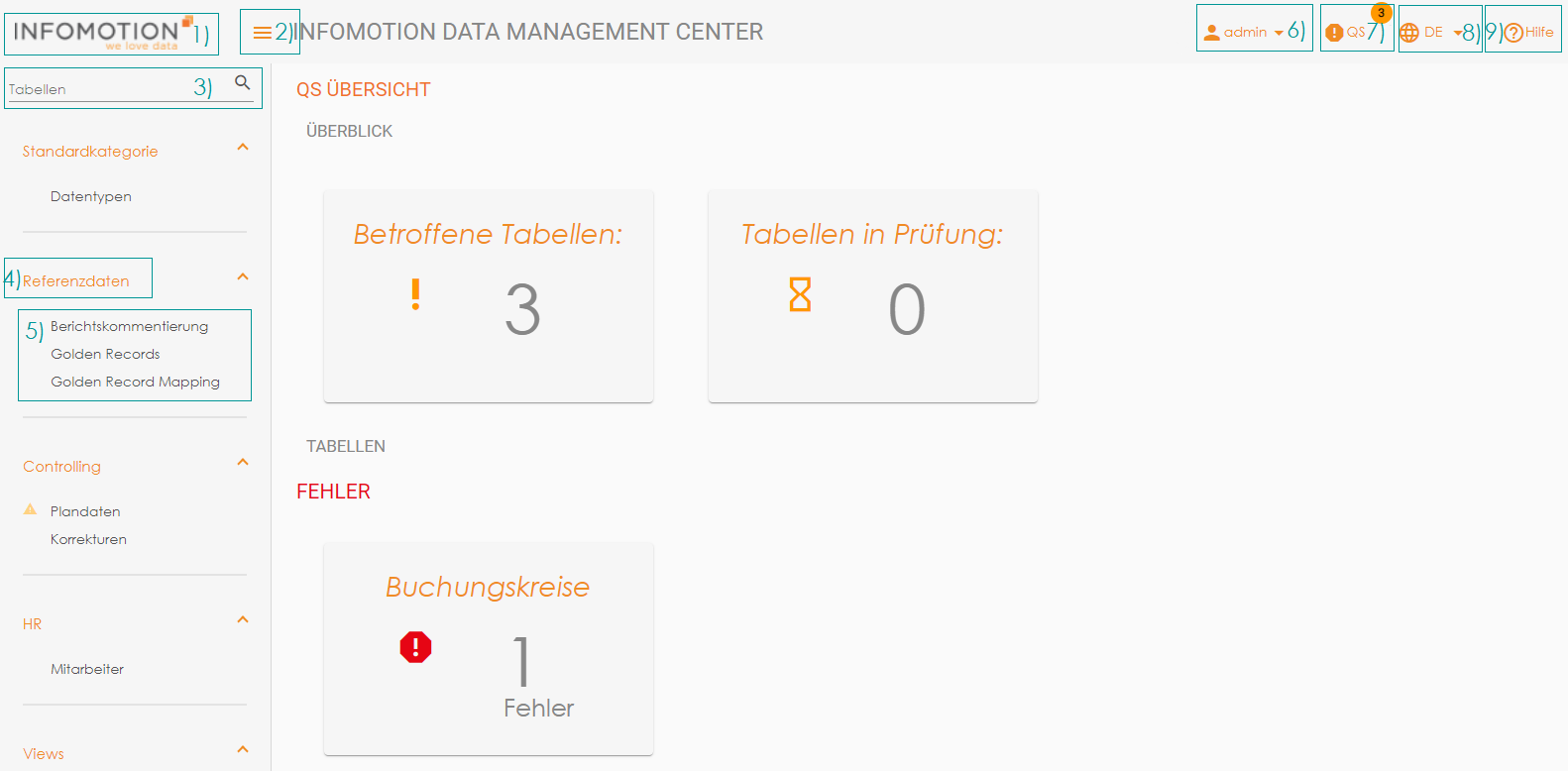Open the admin user dropdown

click(1245, 33)
